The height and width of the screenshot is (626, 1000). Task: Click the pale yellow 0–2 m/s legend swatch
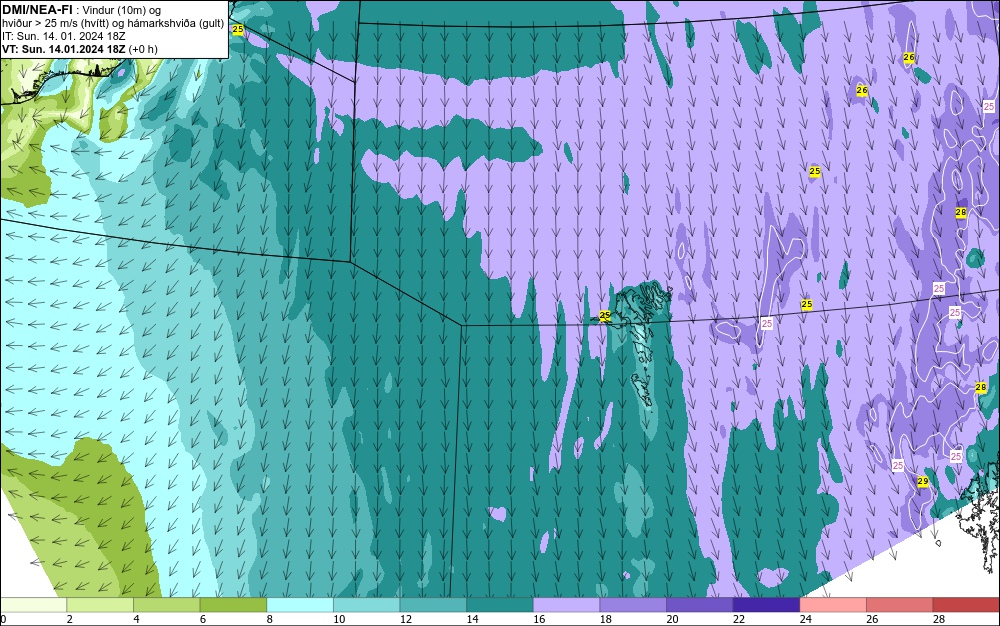point(33,605)
